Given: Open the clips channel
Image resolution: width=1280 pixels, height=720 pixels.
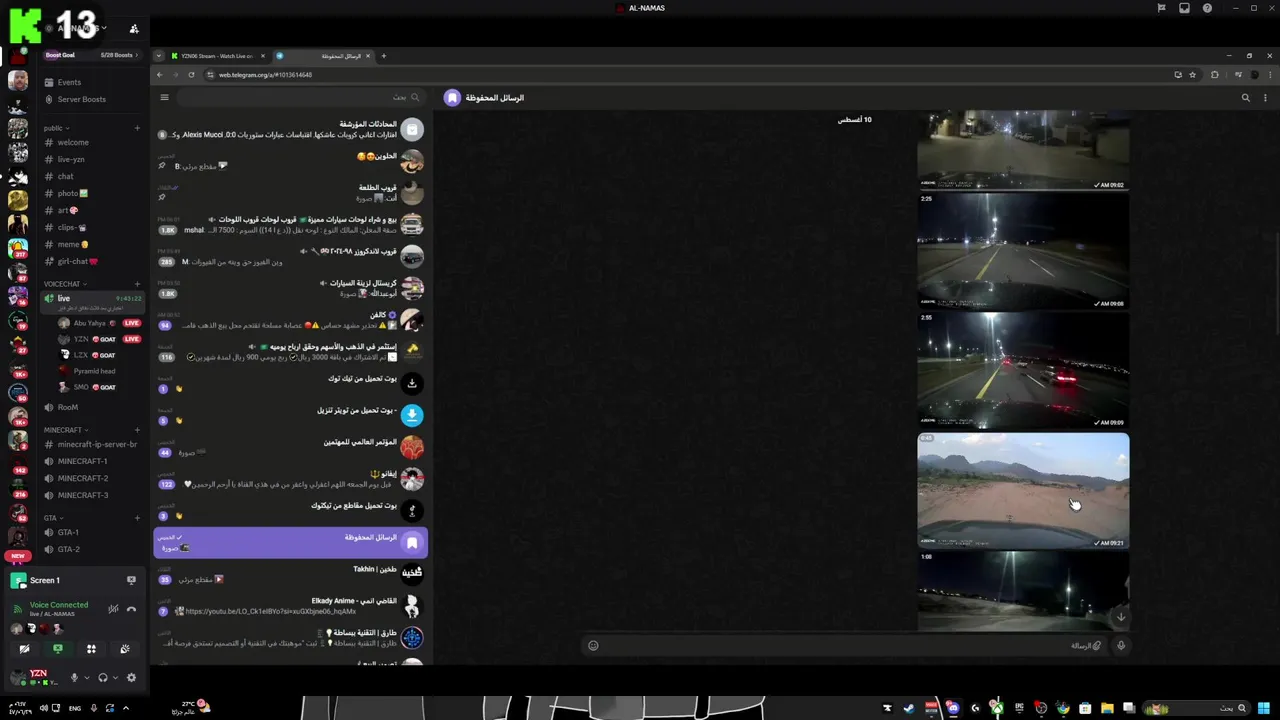Looking at the screenshot, I should (72, 227).
